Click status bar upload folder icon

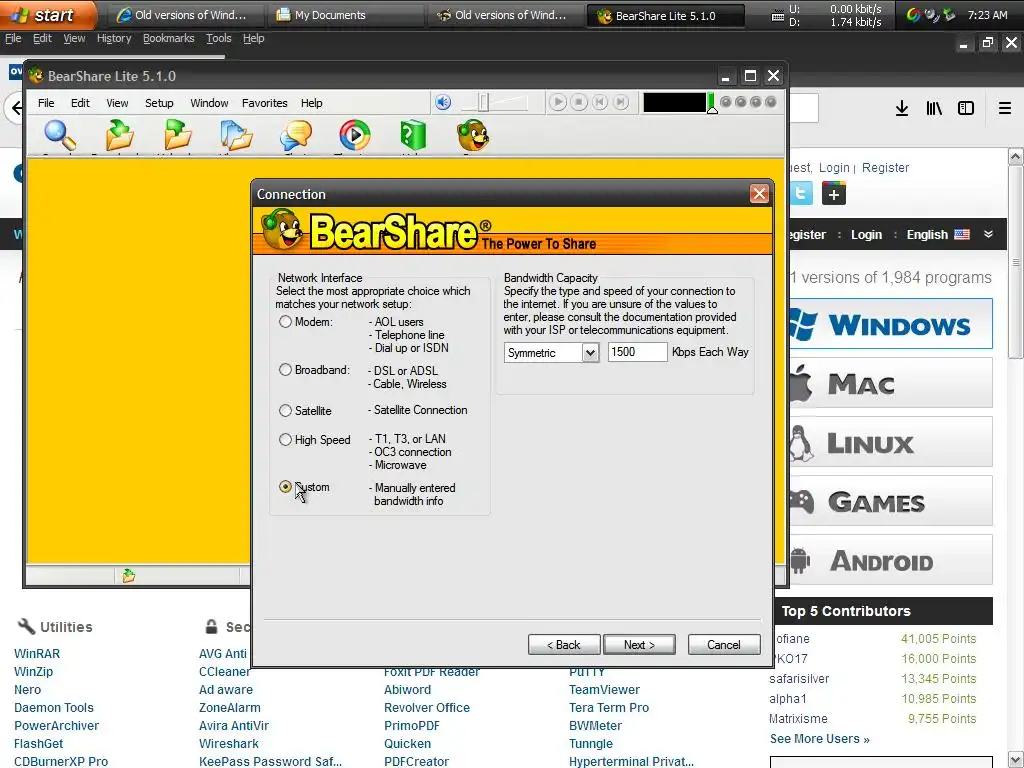(129, 575)
